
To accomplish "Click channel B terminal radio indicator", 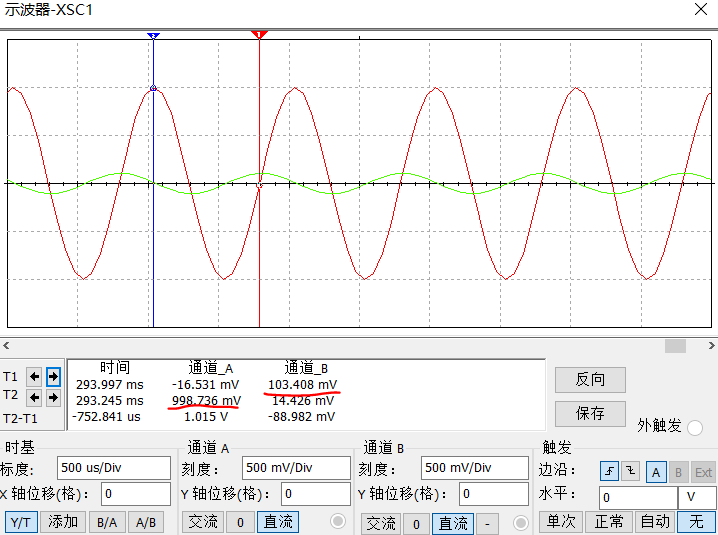I will [x=521, y=523].
